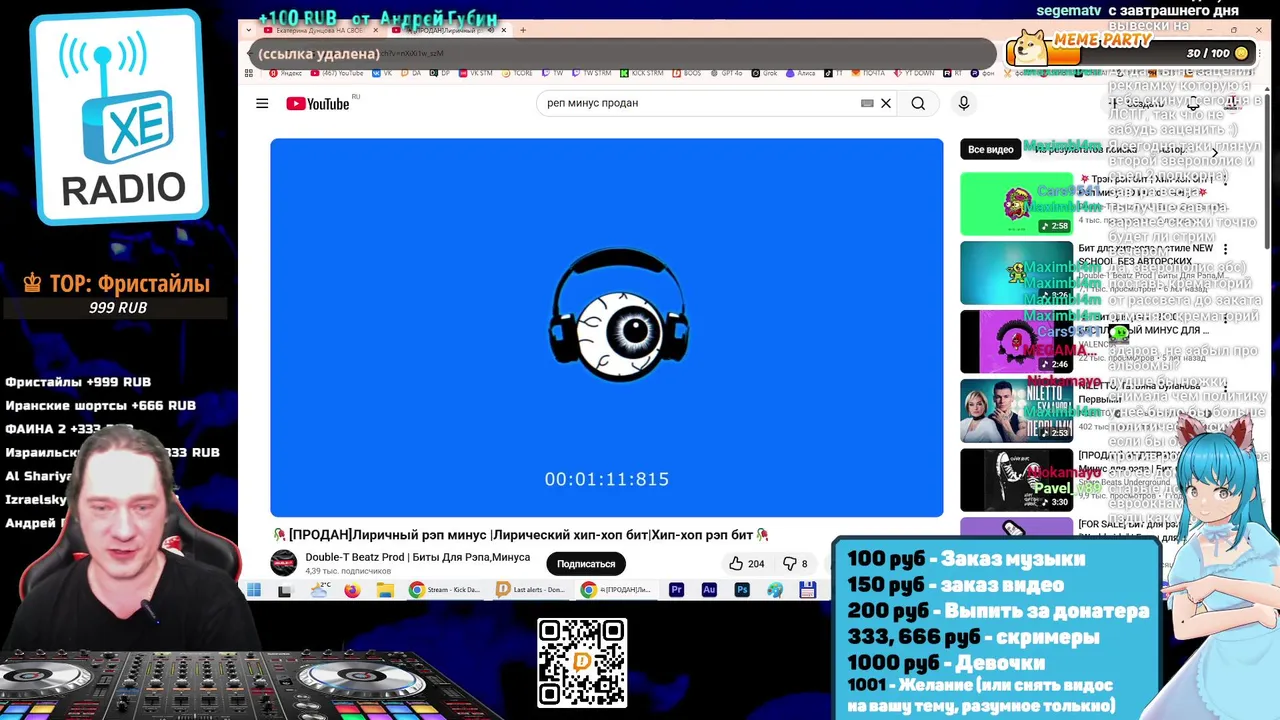Viewport: 1280px width, 720px height.
Task: Open the apps grid in bookmarks bar
Action: 249,73
